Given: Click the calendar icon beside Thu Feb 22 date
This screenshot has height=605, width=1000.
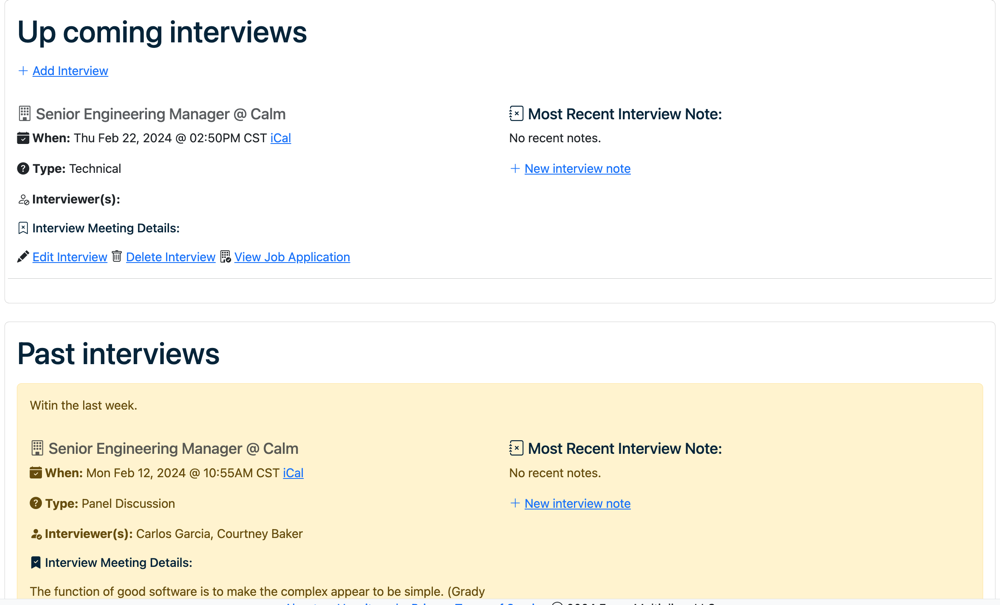Looking at the screenshot, I should click(x=23, y=138).
